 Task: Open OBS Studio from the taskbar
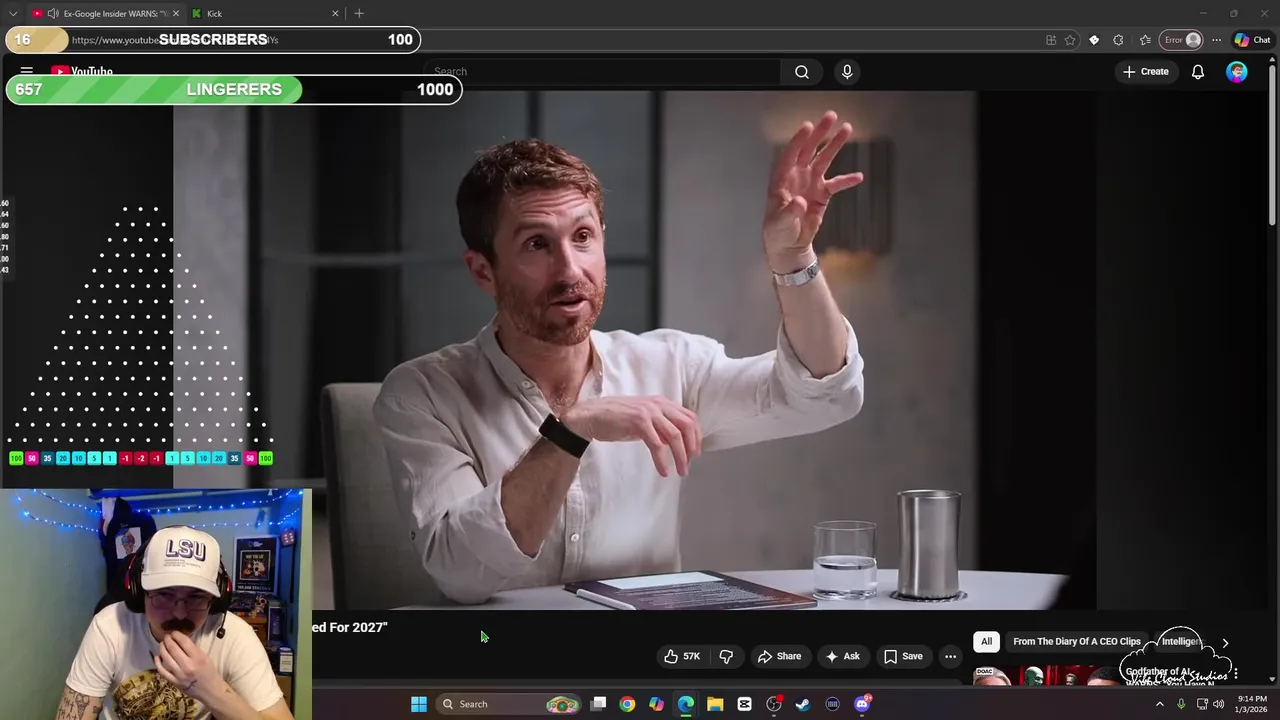point(774,704)
